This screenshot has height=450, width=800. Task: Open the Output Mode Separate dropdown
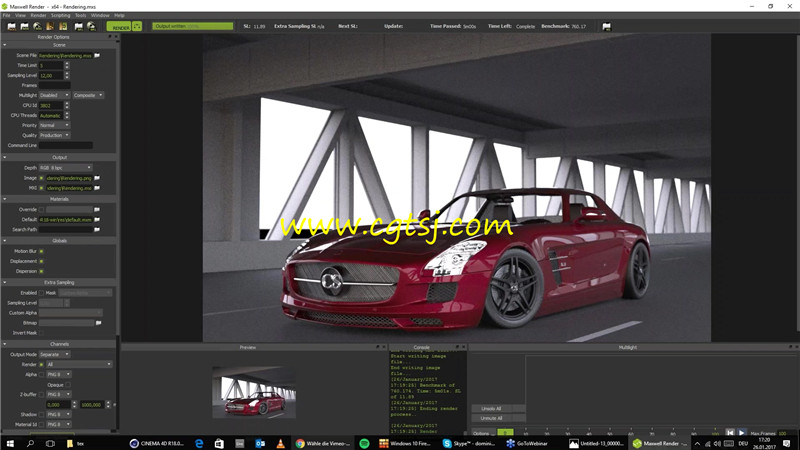coord(54,354)
